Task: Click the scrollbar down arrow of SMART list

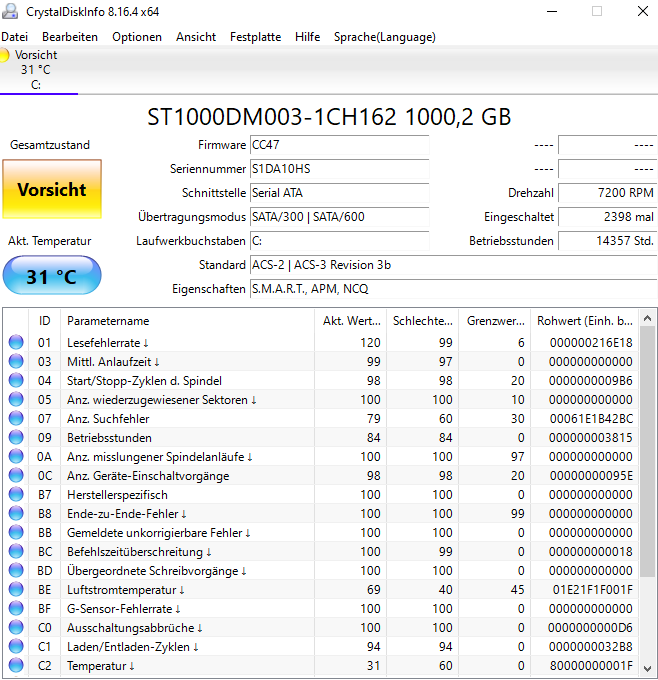Action: (x=648, y=668)
